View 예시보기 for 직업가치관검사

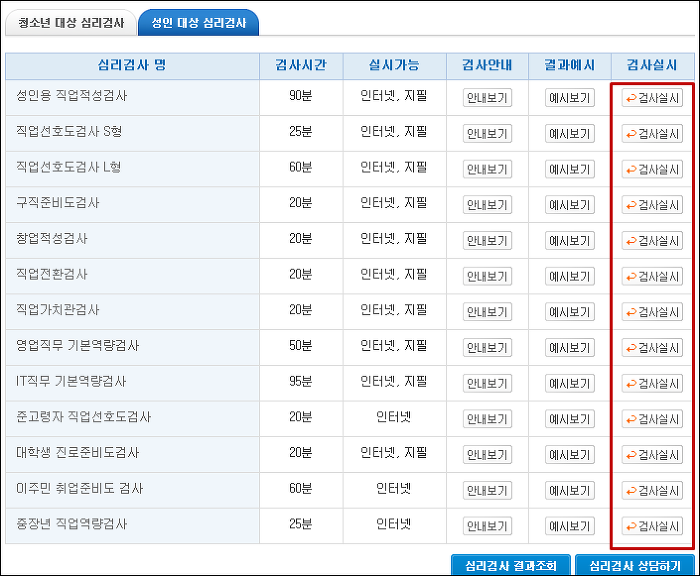coord(570,312)
